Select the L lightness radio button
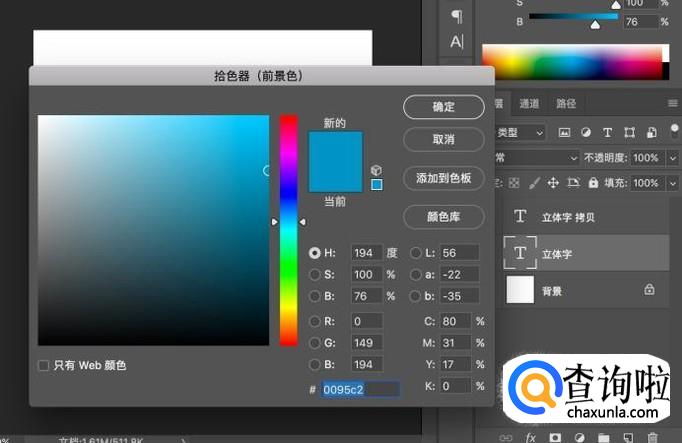 click(x=416, y=253)
